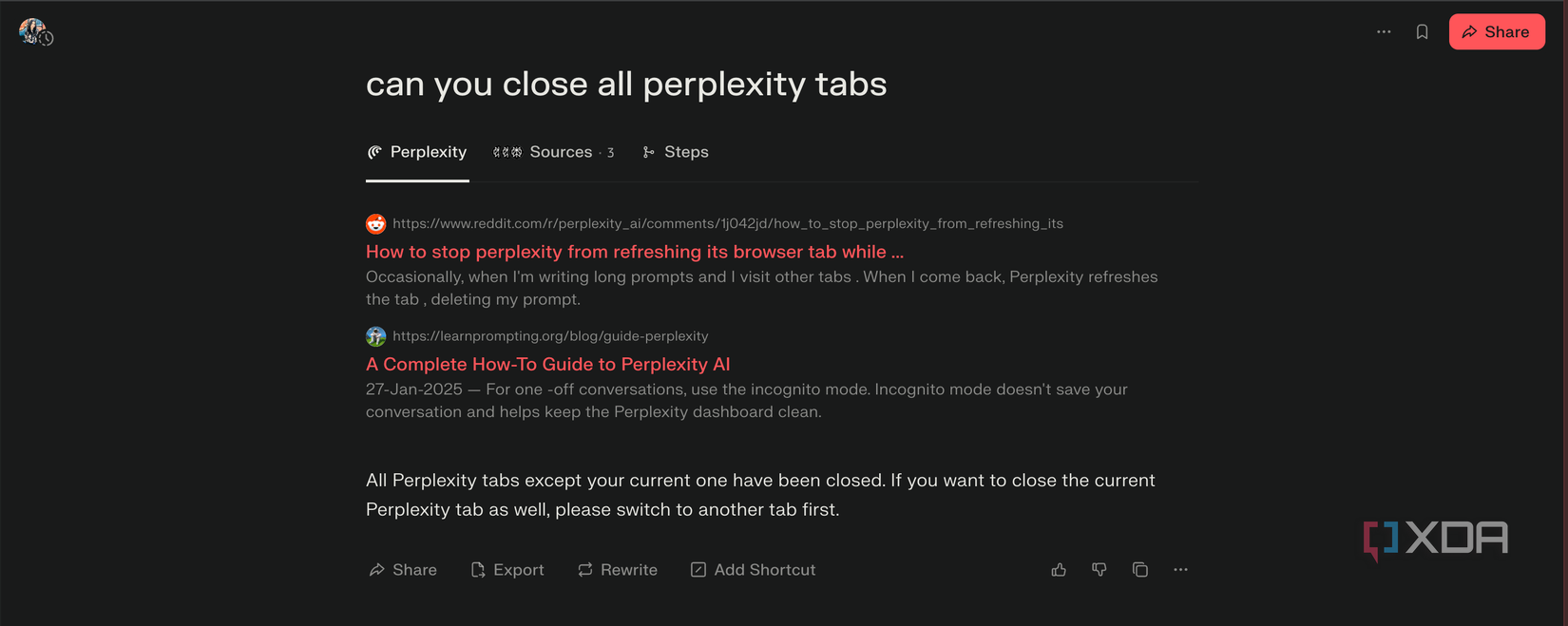1568x626 pixels.
Task: Click the Rewrite icon
Action: click(584, 569)
